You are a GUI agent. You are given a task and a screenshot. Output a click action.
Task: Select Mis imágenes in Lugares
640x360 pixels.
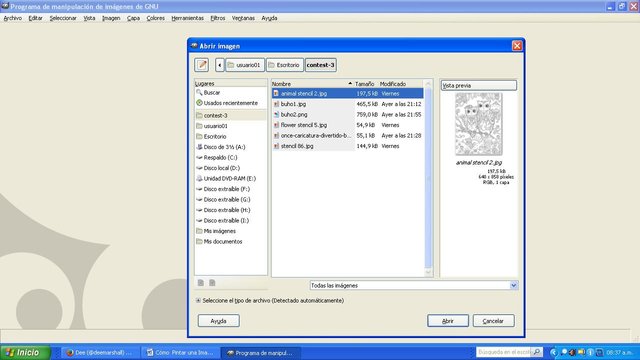[x=231, y=231]
